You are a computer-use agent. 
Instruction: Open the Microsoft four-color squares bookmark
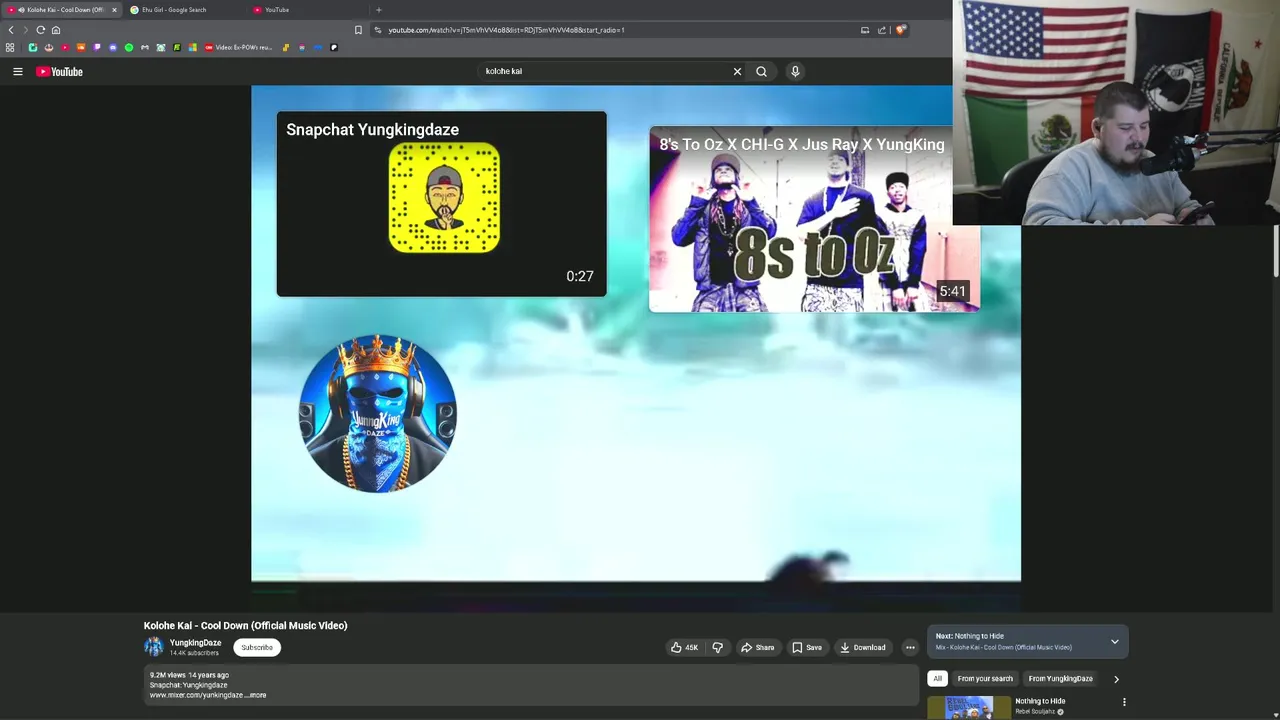tap(193, 47)
